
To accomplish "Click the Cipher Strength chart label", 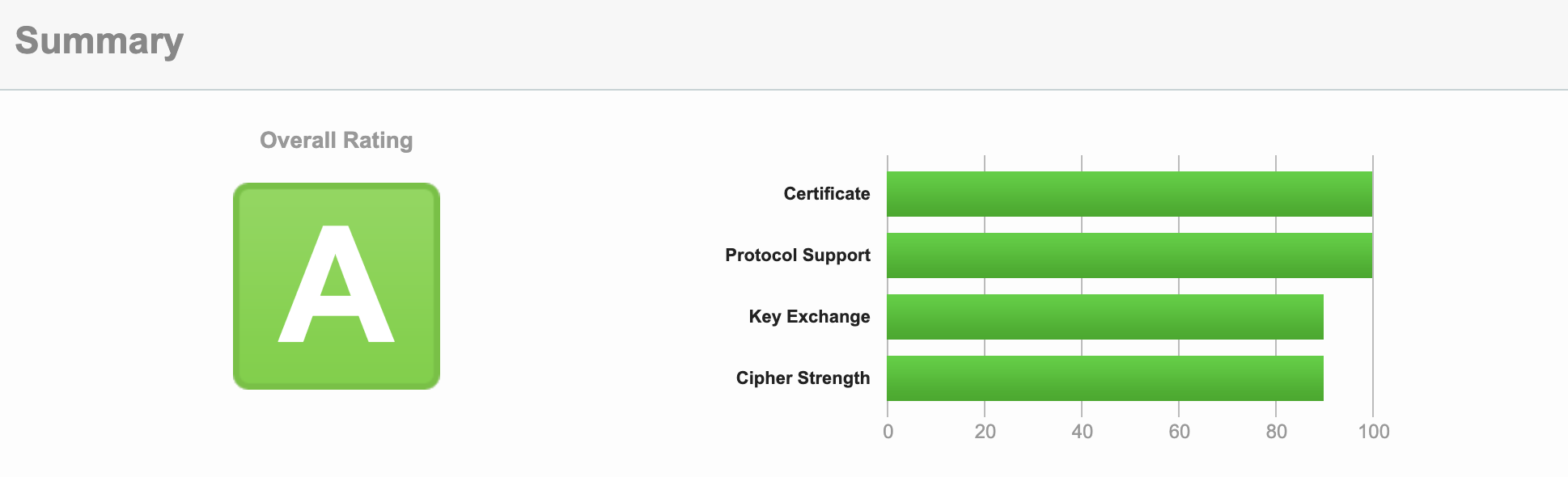I will point(803,378).
